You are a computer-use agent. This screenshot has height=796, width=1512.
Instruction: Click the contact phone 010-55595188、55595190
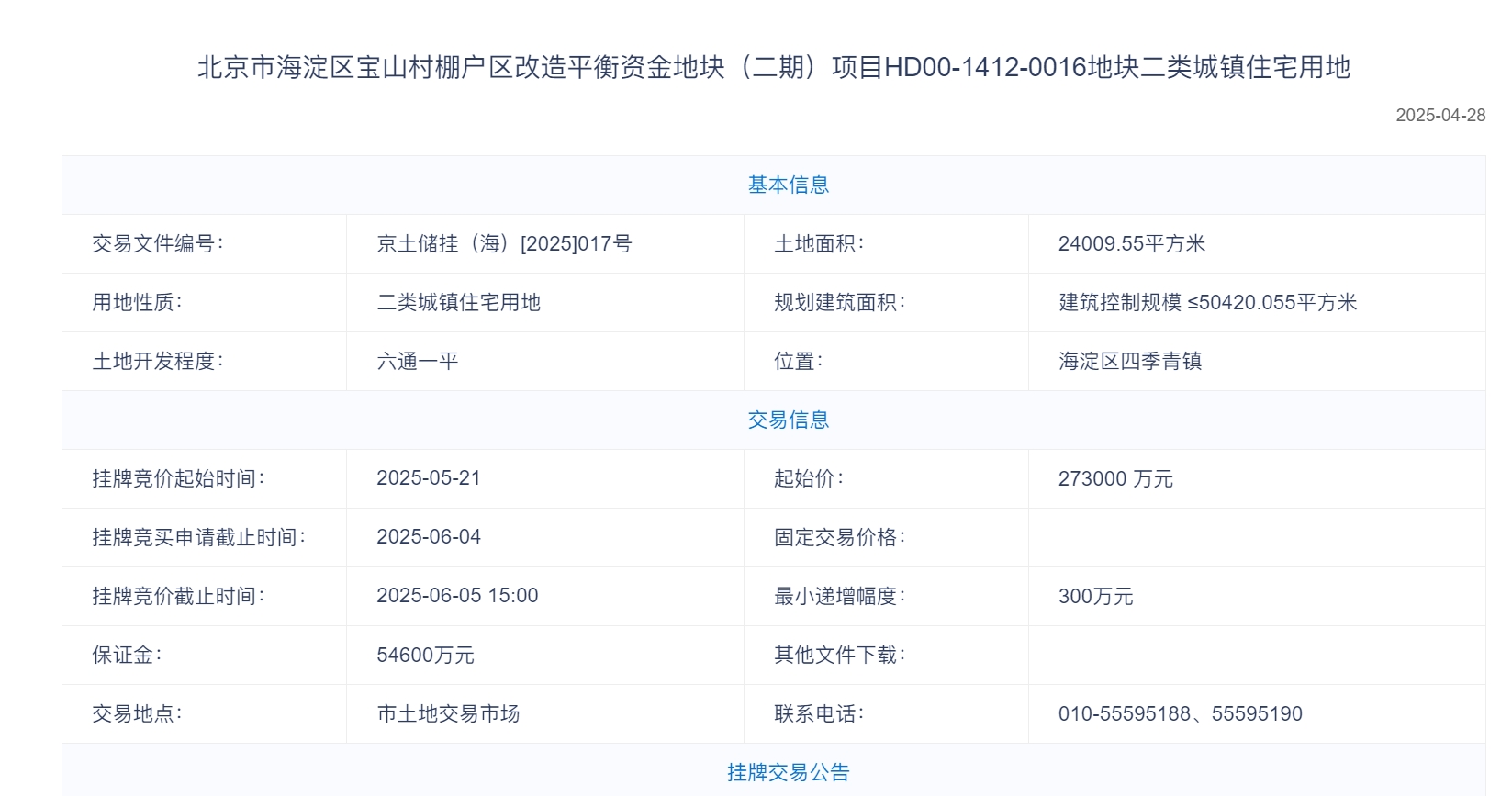[x=1180, y=713]
